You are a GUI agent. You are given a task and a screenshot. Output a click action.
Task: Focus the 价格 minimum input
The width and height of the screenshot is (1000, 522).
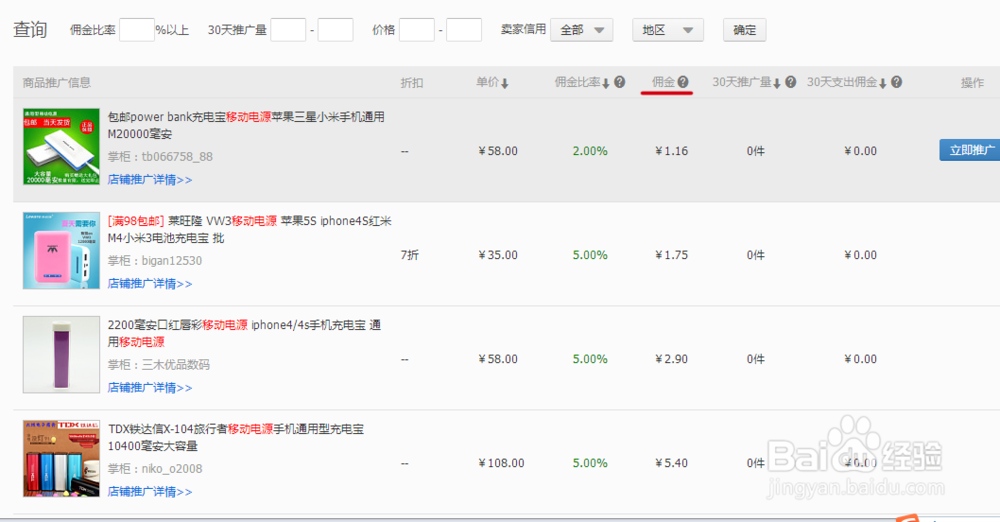[416, 30]
